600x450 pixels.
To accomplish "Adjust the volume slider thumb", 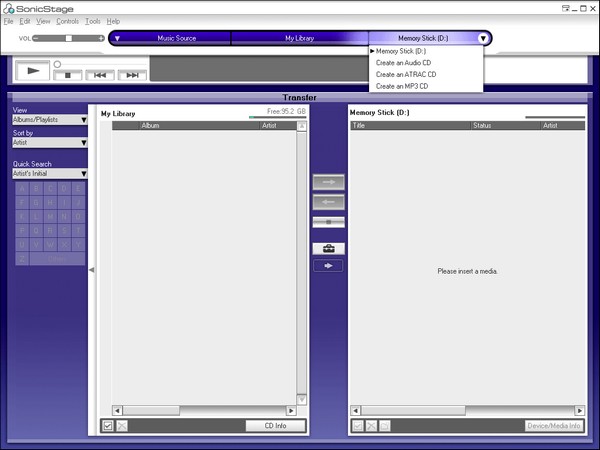I will pyautogui.click(x=68, y=38).
